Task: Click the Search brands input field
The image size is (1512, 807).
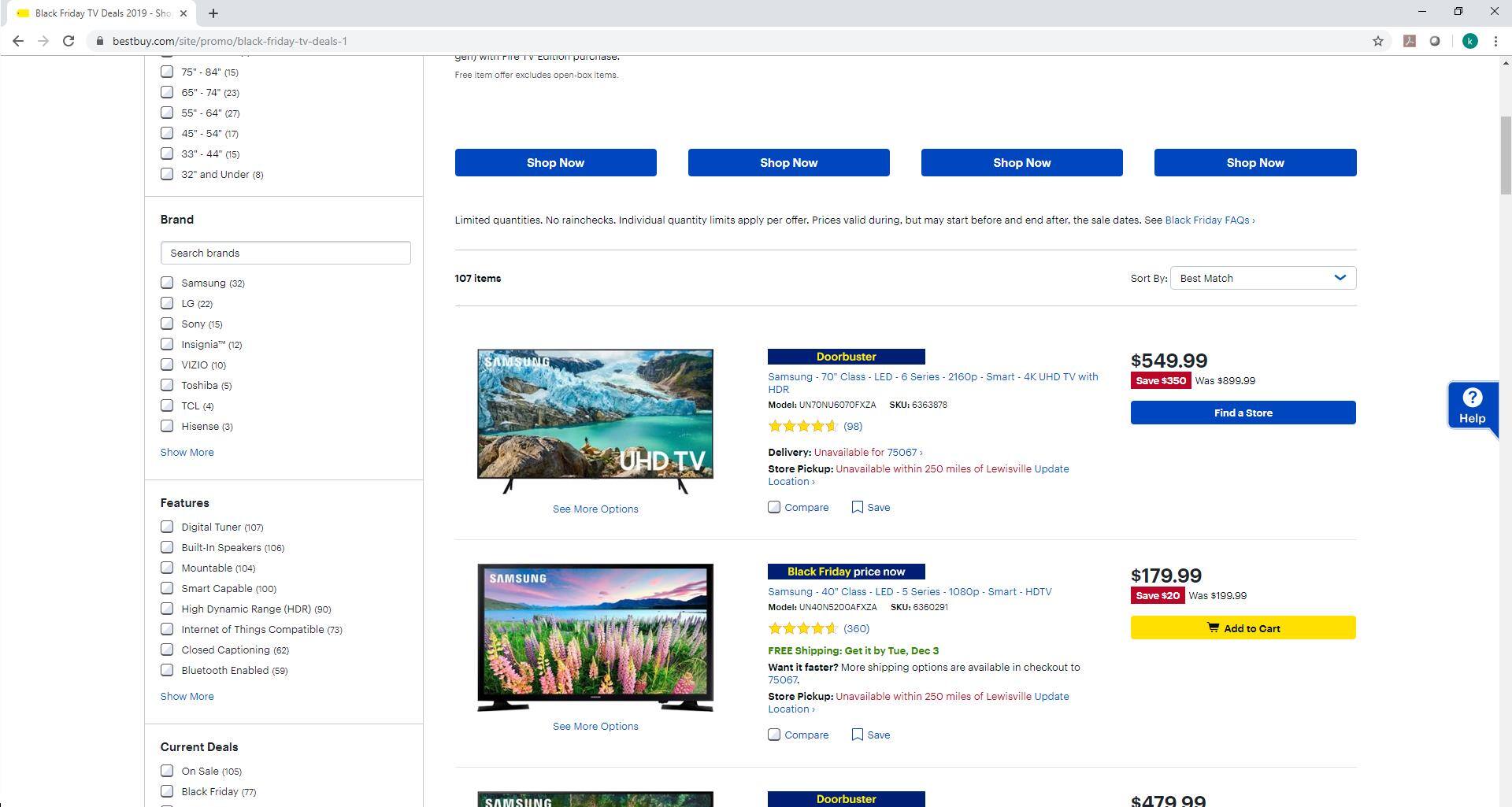Action: (285, 253)
